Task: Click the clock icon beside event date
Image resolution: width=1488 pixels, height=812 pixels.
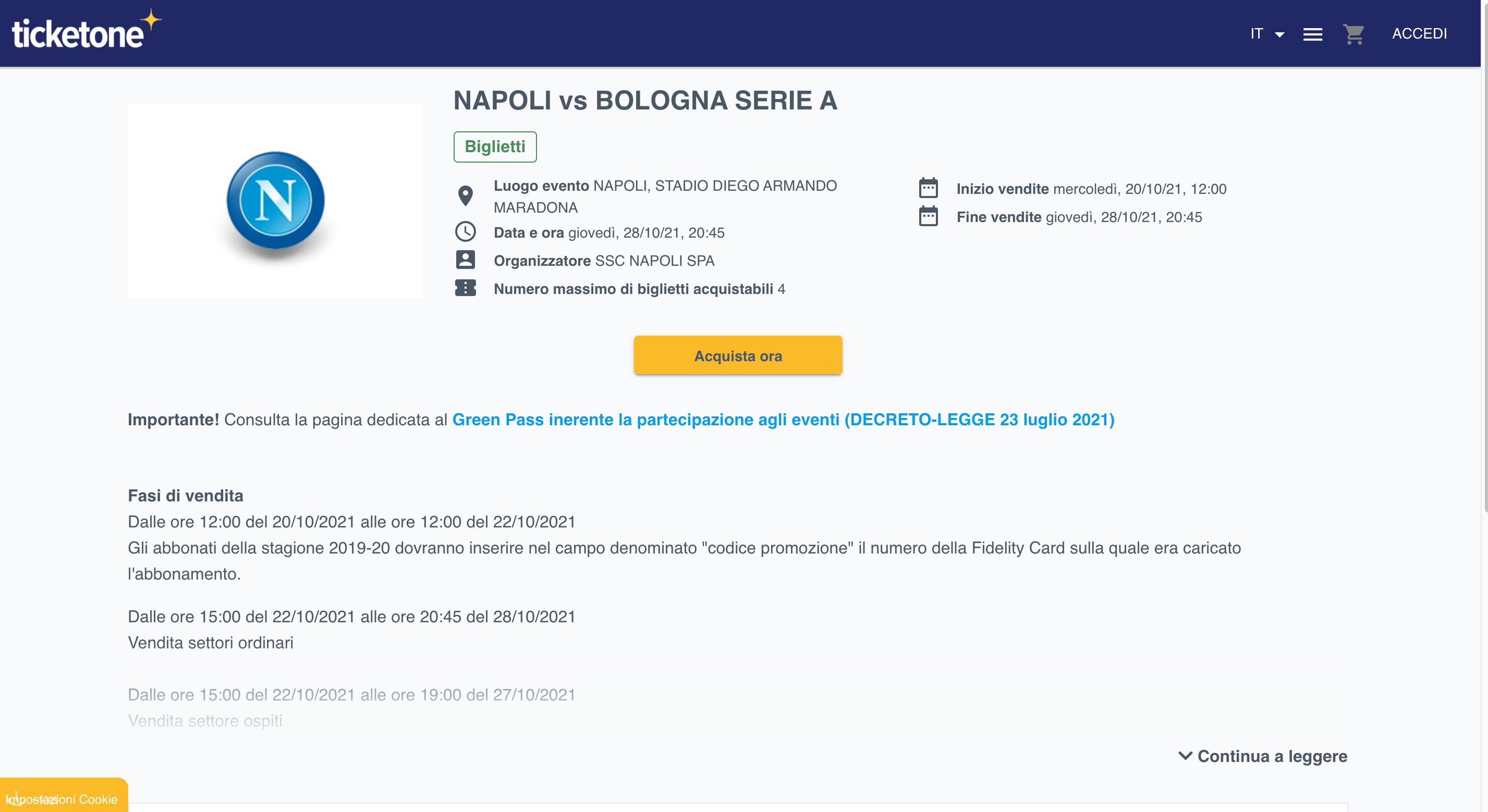Action: [x=465, y=232]
